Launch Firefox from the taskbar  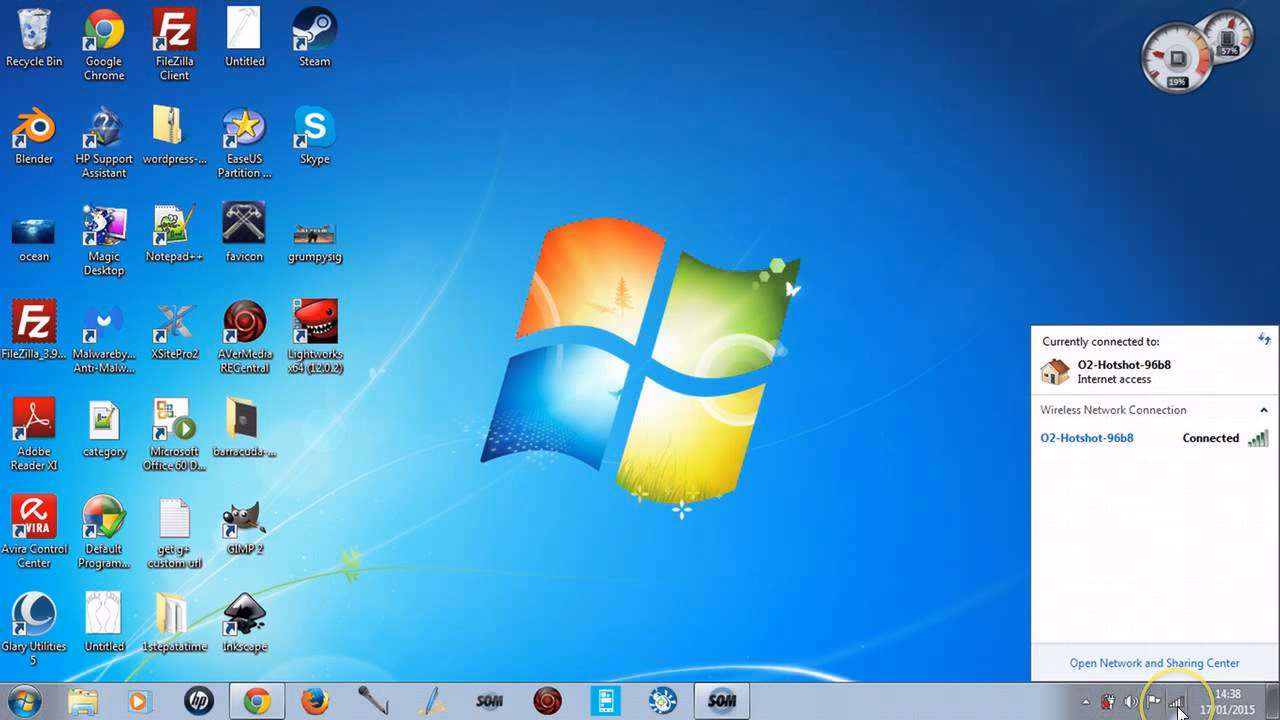pyautogui.click(x=317, y=700)
